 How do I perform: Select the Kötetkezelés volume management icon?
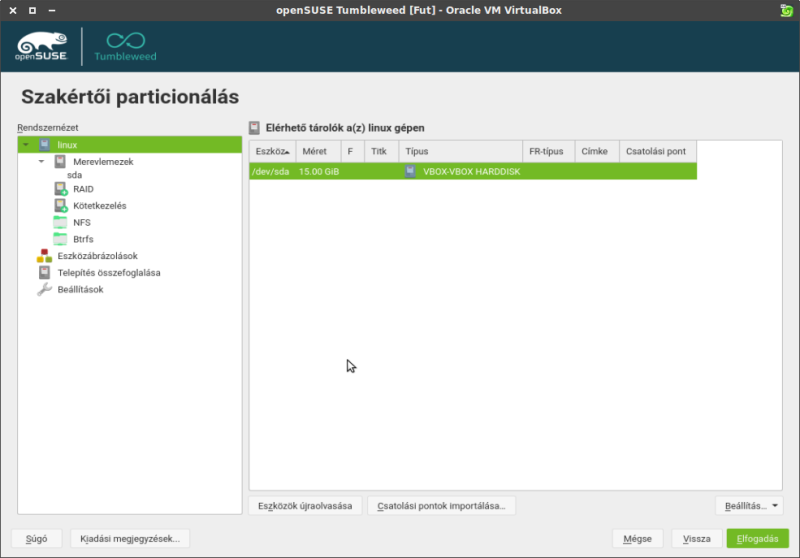pyautogui.click(x=59, y=206)
